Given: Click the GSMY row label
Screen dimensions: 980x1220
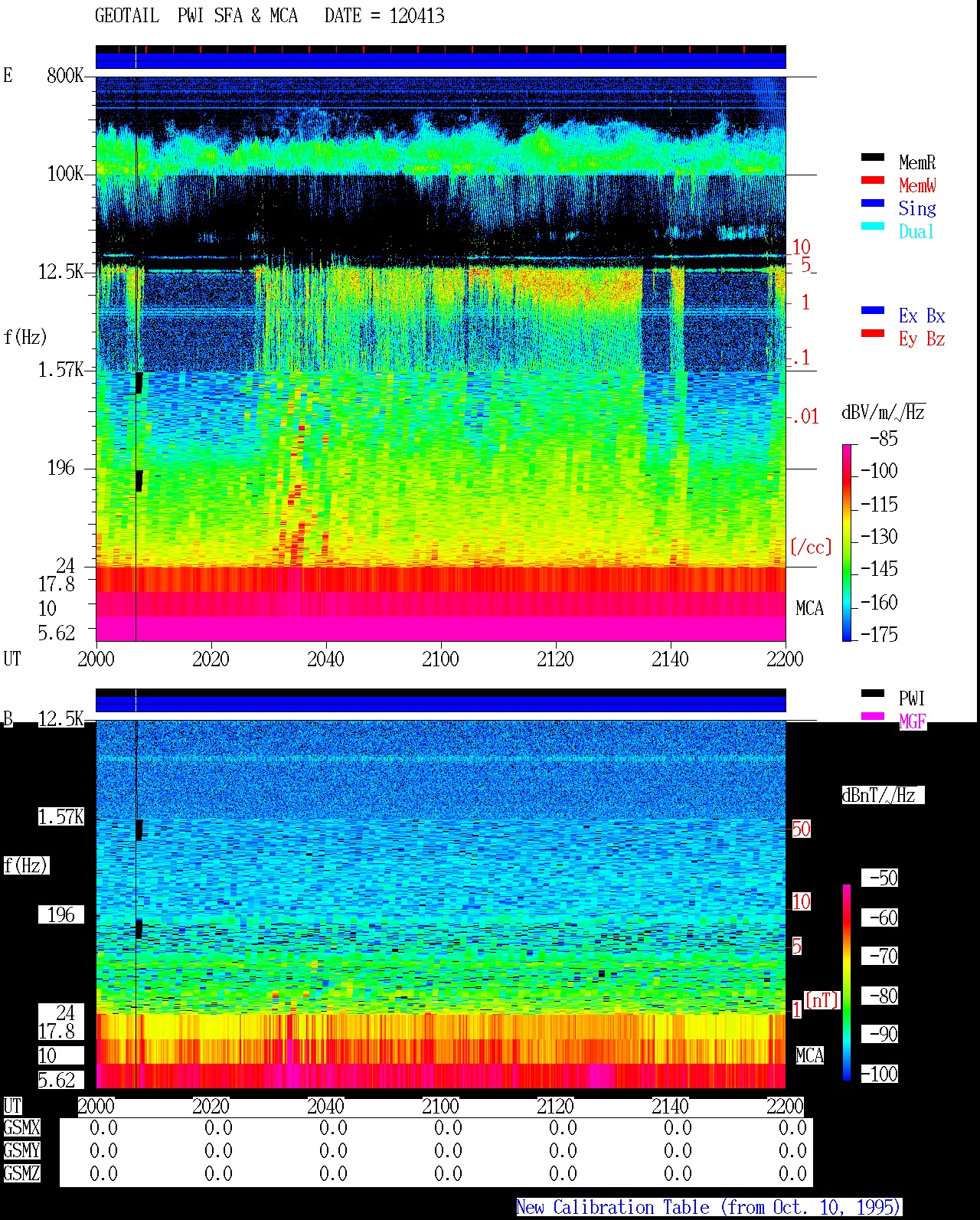Looking at the screenshot, I should [x=21, y=1150].
